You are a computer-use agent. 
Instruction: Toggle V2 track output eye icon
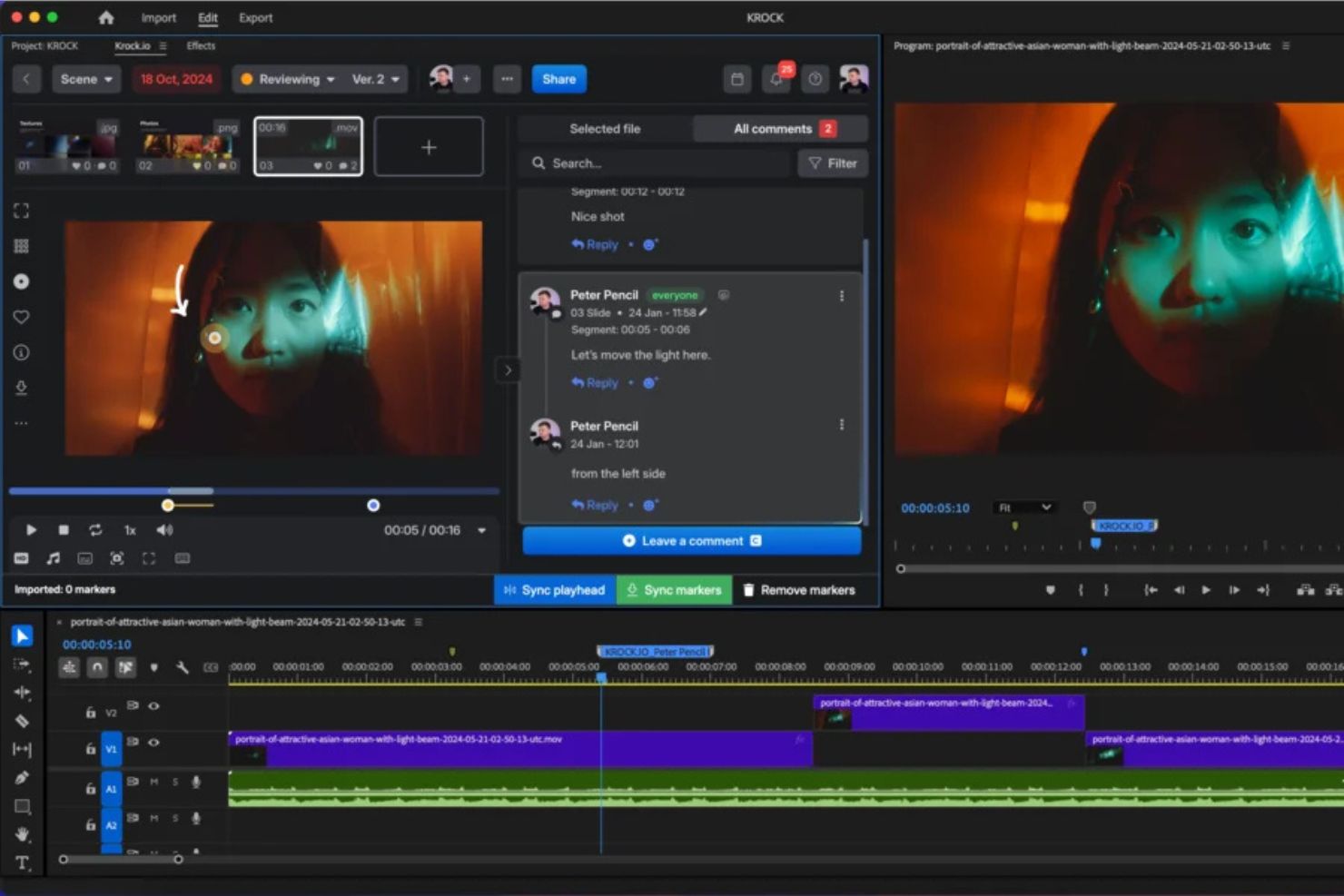tap(153, 705)
